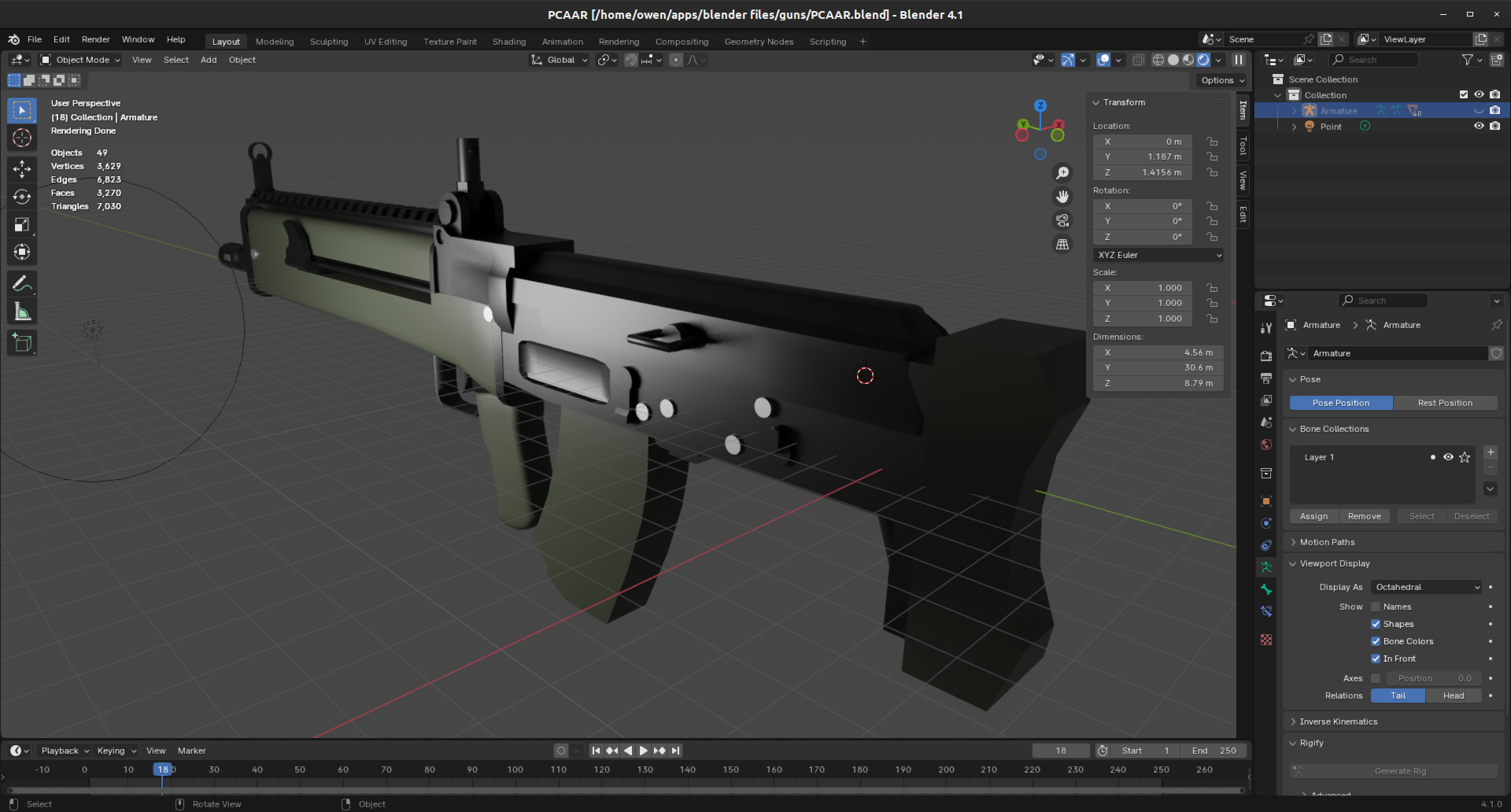1511x812 pixels.
Task: Click the Generate Rig button
Action: click(x=1400, y=771)
